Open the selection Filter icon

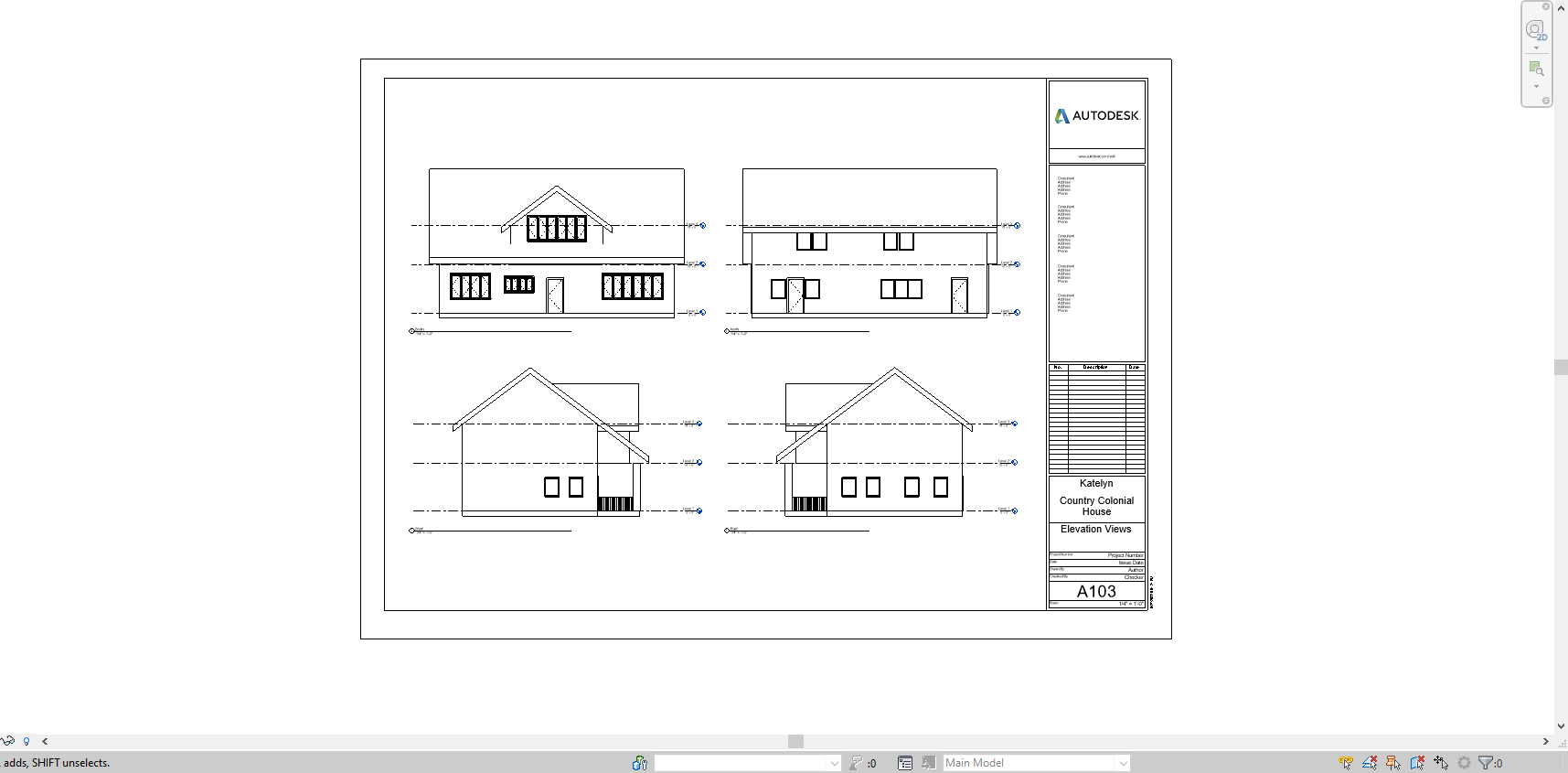1486,763
